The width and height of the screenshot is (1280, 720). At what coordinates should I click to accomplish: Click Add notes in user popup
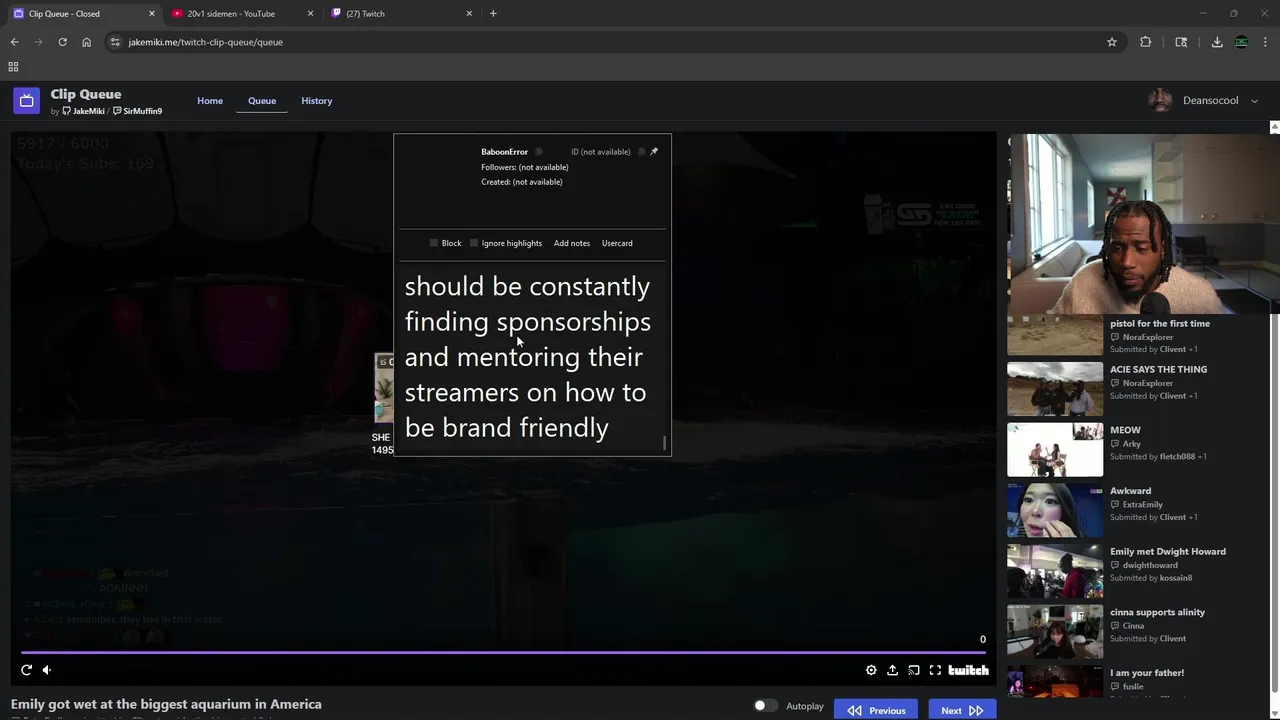(572, 243)
